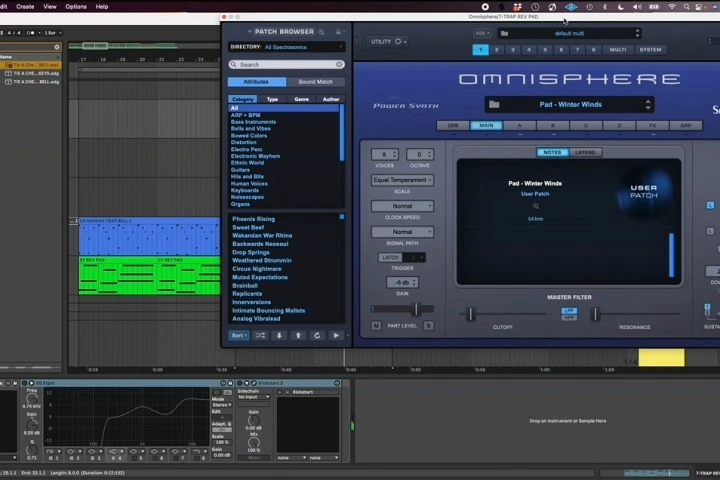Clear the patch search field with X icon
Image resolution: width=720 pixels, height=480 pixels.
click(x=339, y=64)
